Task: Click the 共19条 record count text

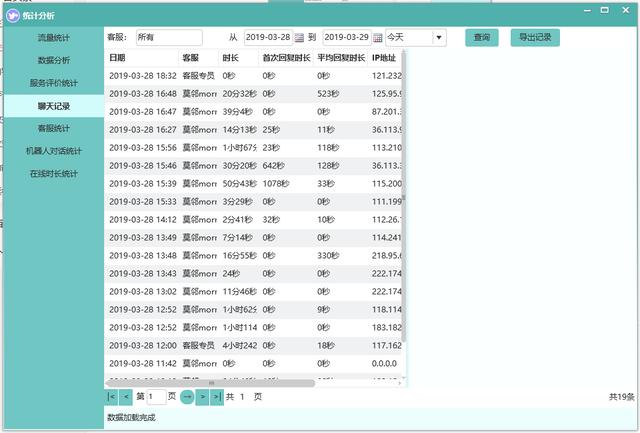Action: pos(622,397)
